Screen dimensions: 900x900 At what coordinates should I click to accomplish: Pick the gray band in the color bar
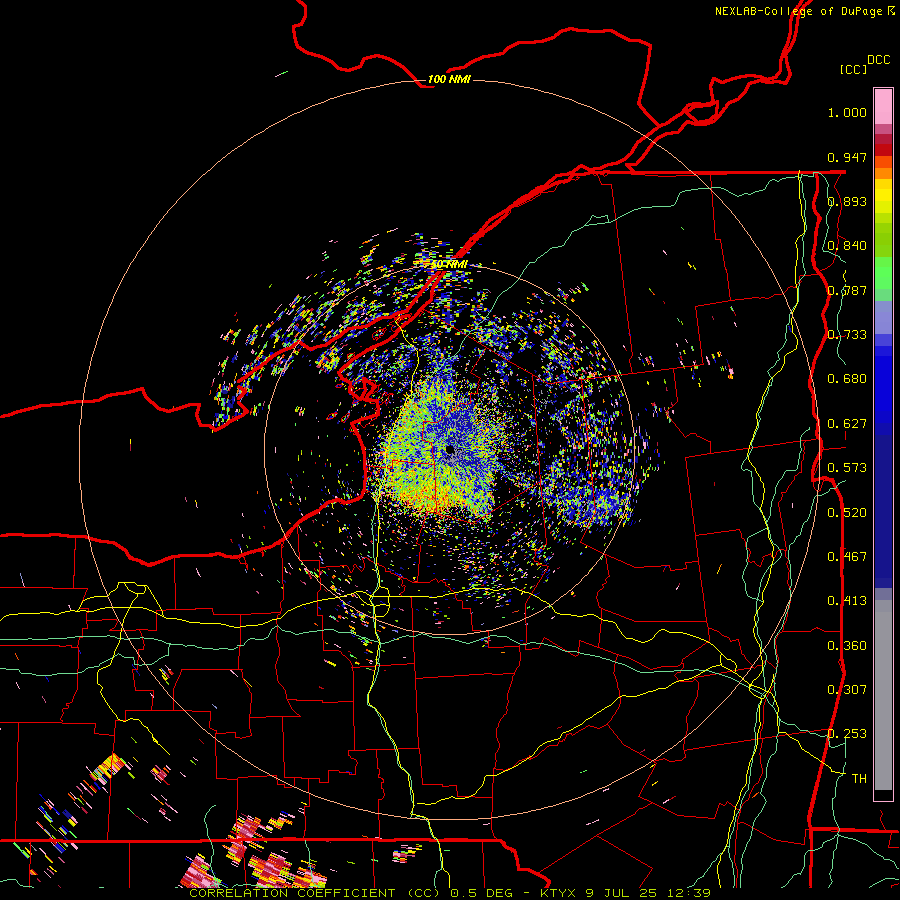click(x=883, y=695)
